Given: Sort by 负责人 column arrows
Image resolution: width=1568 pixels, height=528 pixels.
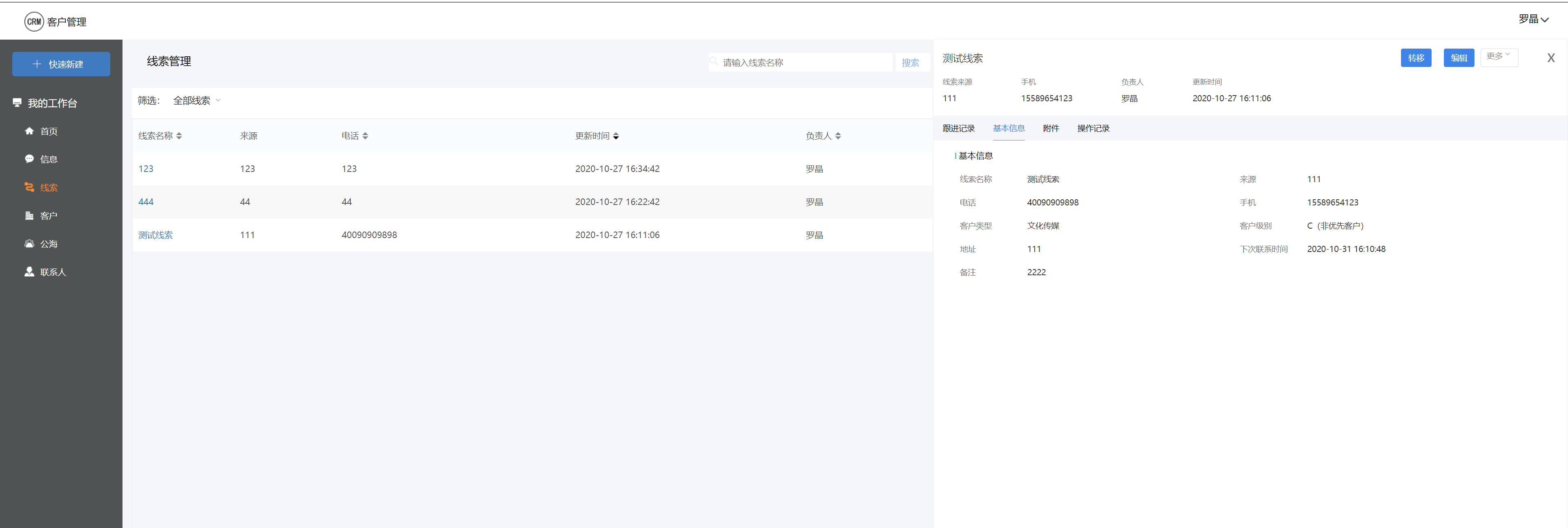Looking at the screenshot, I should 838,136.
